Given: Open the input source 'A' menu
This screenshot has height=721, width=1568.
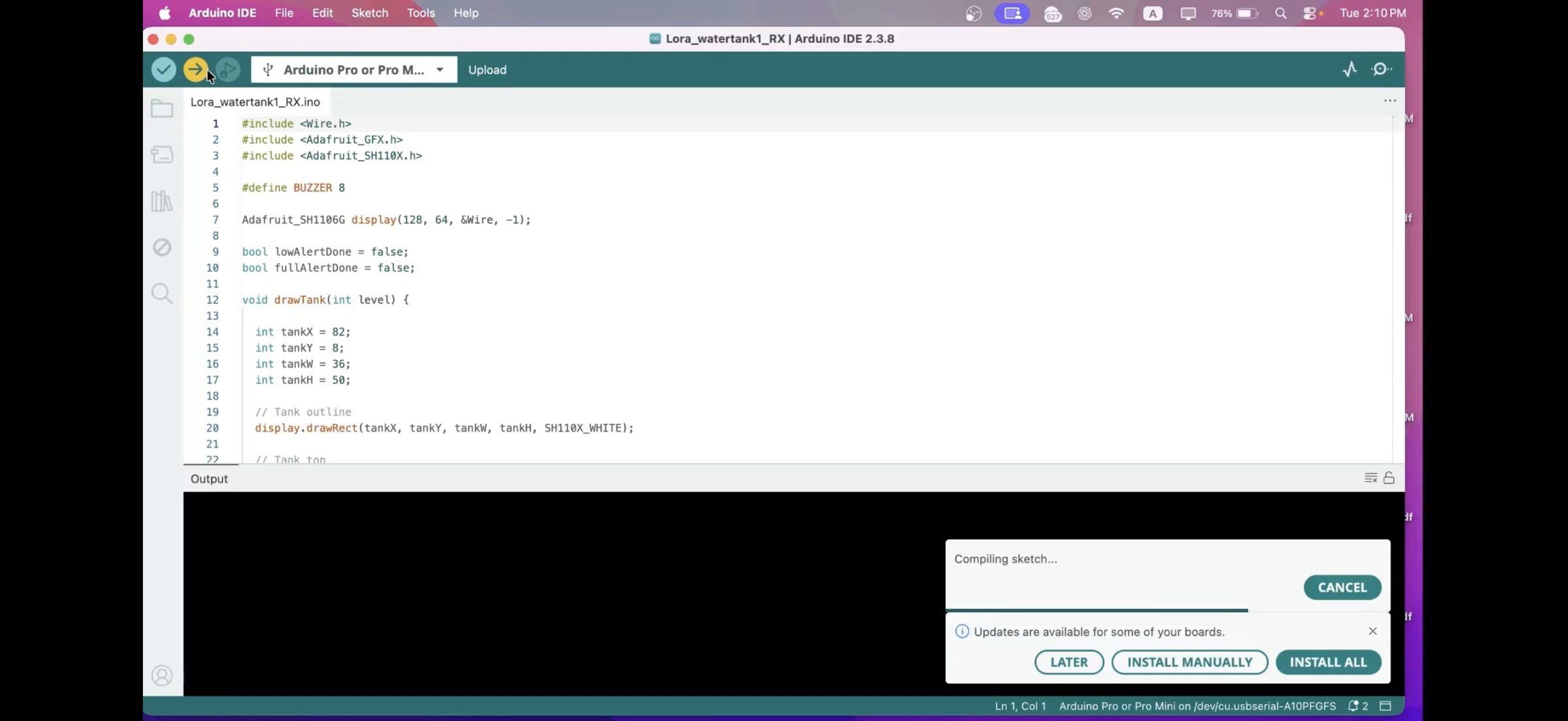Looking at the screenshot, I should (x=1152, y=13).
